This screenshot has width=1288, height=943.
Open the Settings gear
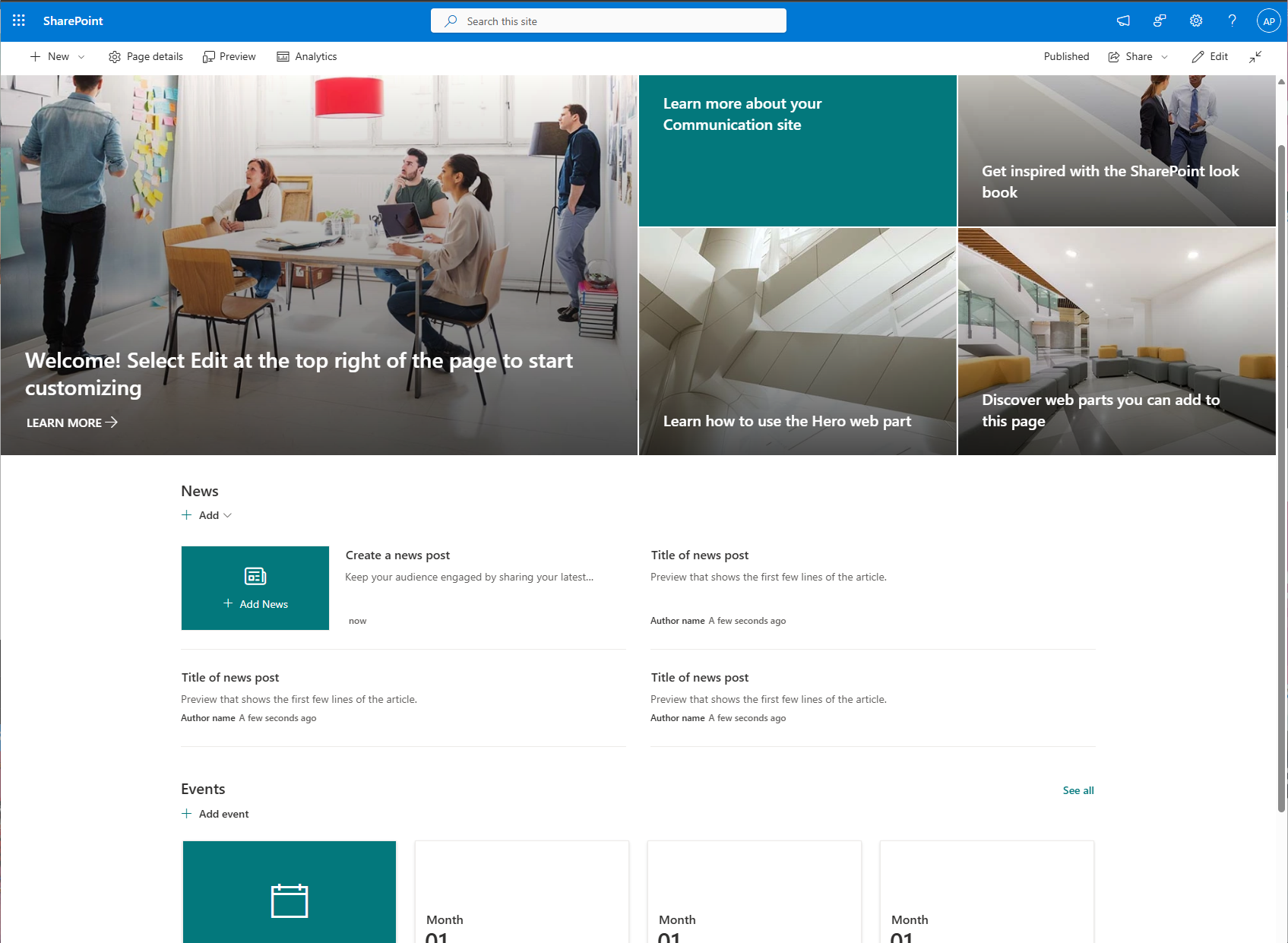click(x=1196, y=21)
